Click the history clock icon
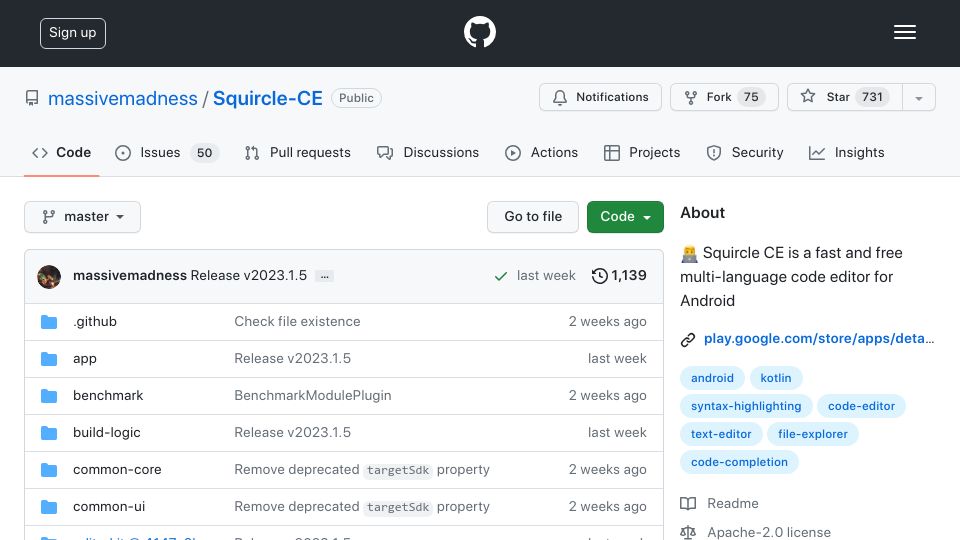The height and width of the screenshot is (540, 960). click(x=599, y=276)
